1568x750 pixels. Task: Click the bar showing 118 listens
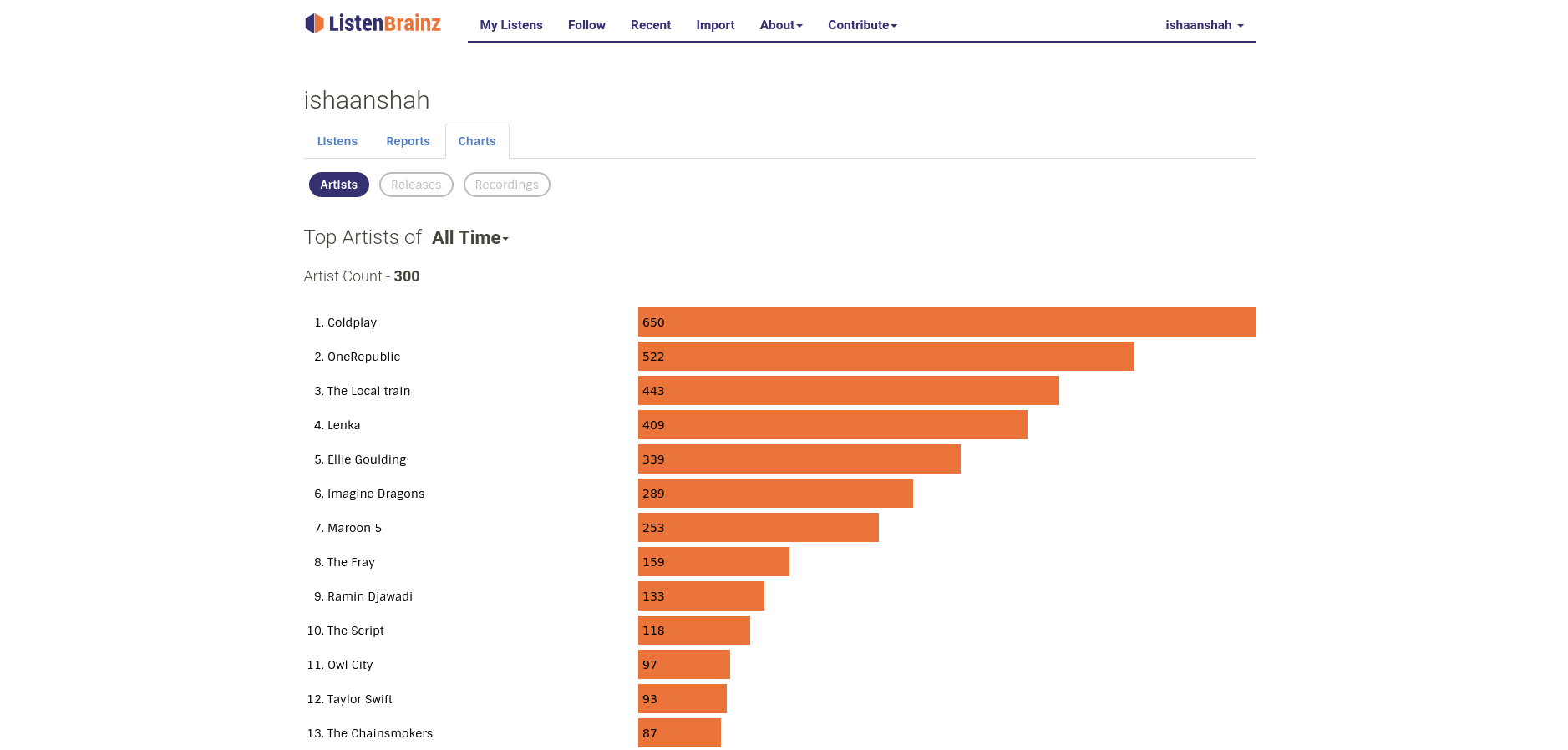tap(694, 631)
